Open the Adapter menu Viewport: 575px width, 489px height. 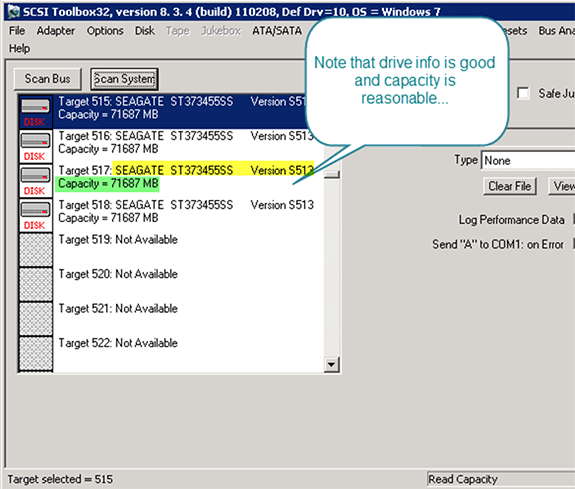(x=55, y=31)
